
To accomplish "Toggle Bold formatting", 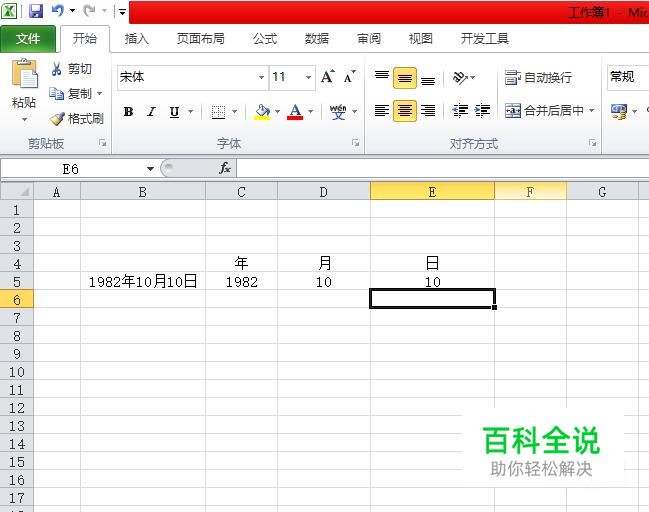I will (x=128, y=112).
